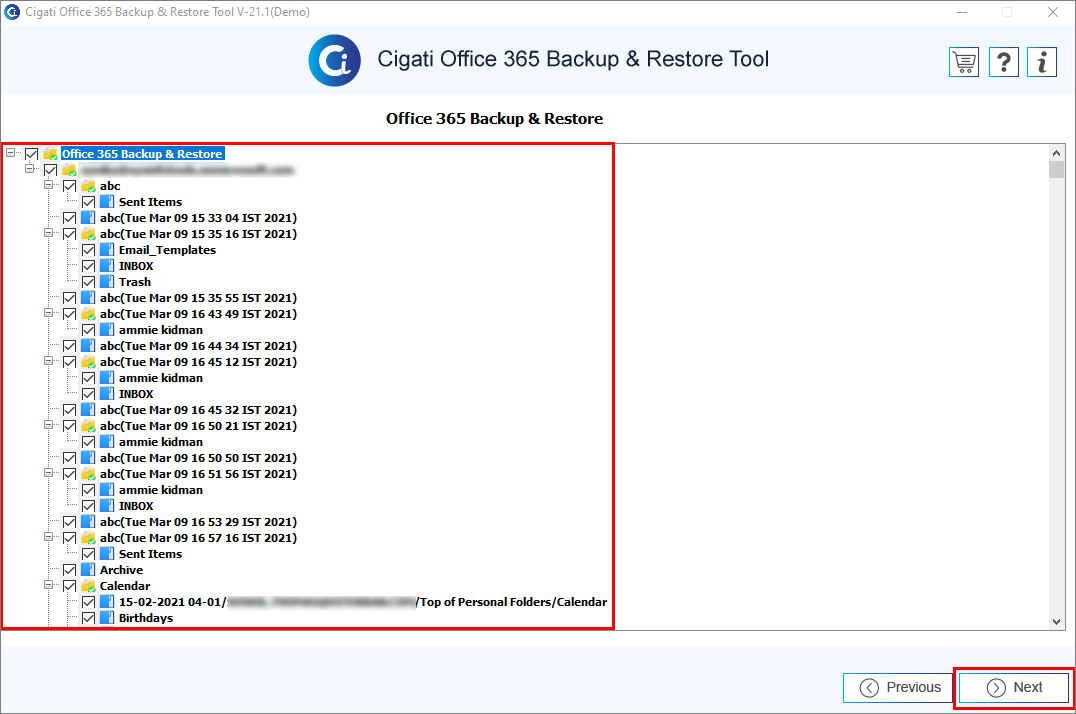1076x714 pixels.
Task: Open the help question mark icon
Action: pos(1003,62)
